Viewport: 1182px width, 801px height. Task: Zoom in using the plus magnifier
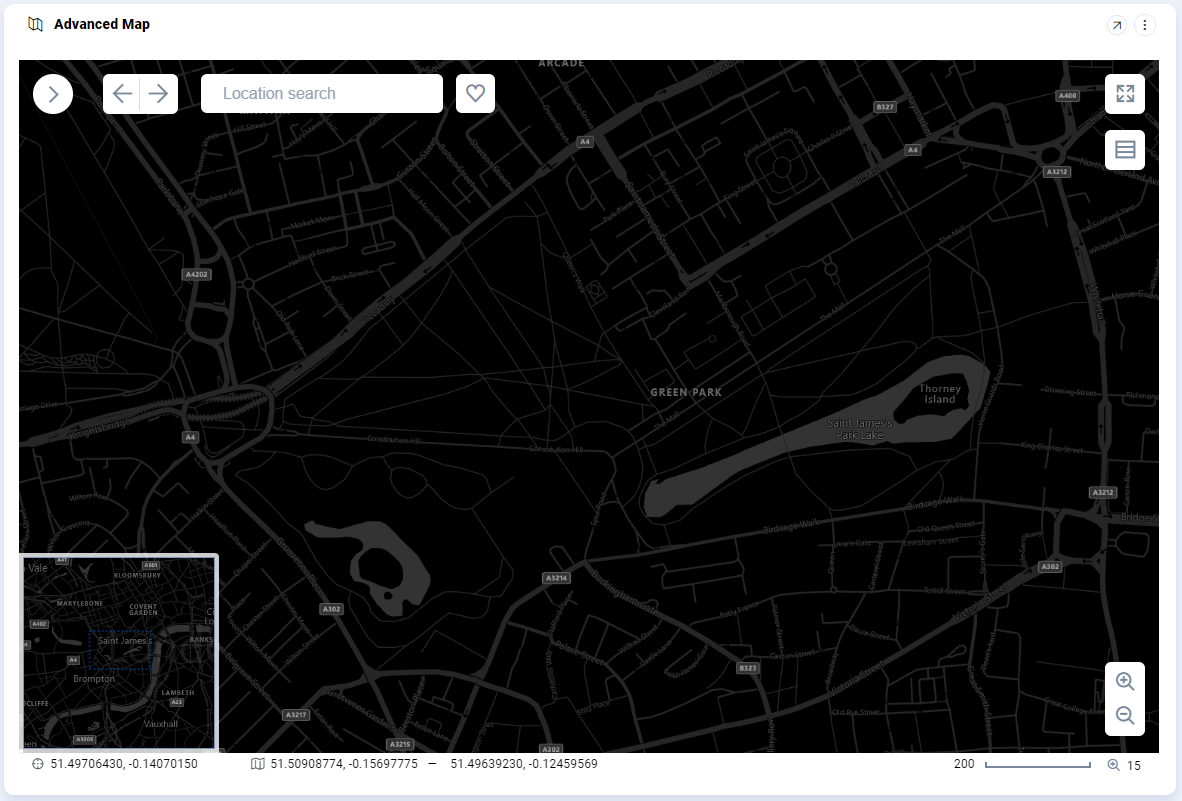tap(1124, 682)
